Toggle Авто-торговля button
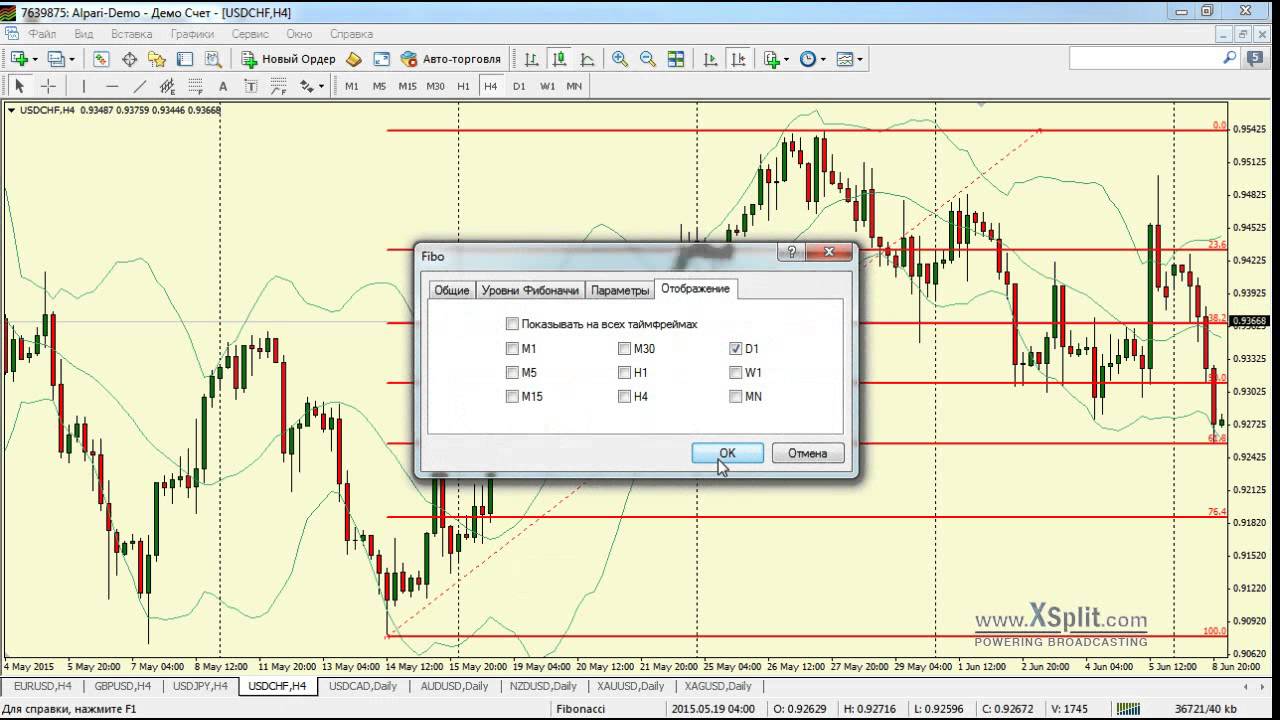 [450, 59]
